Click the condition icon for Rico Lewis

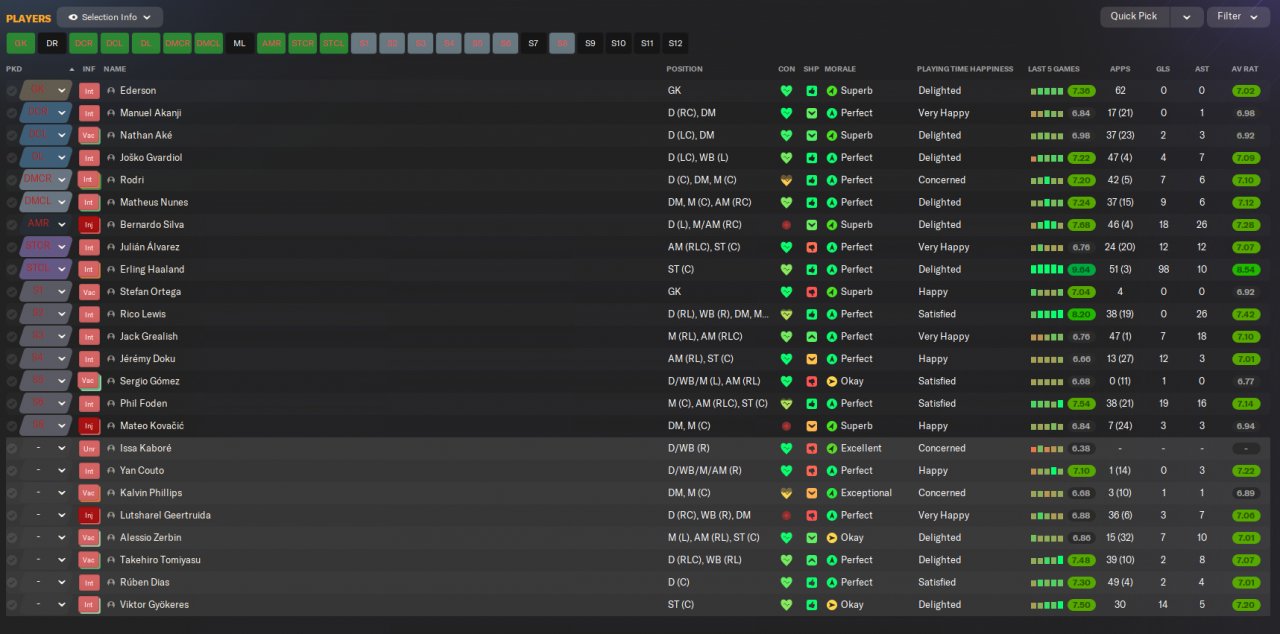pos(786,314)
